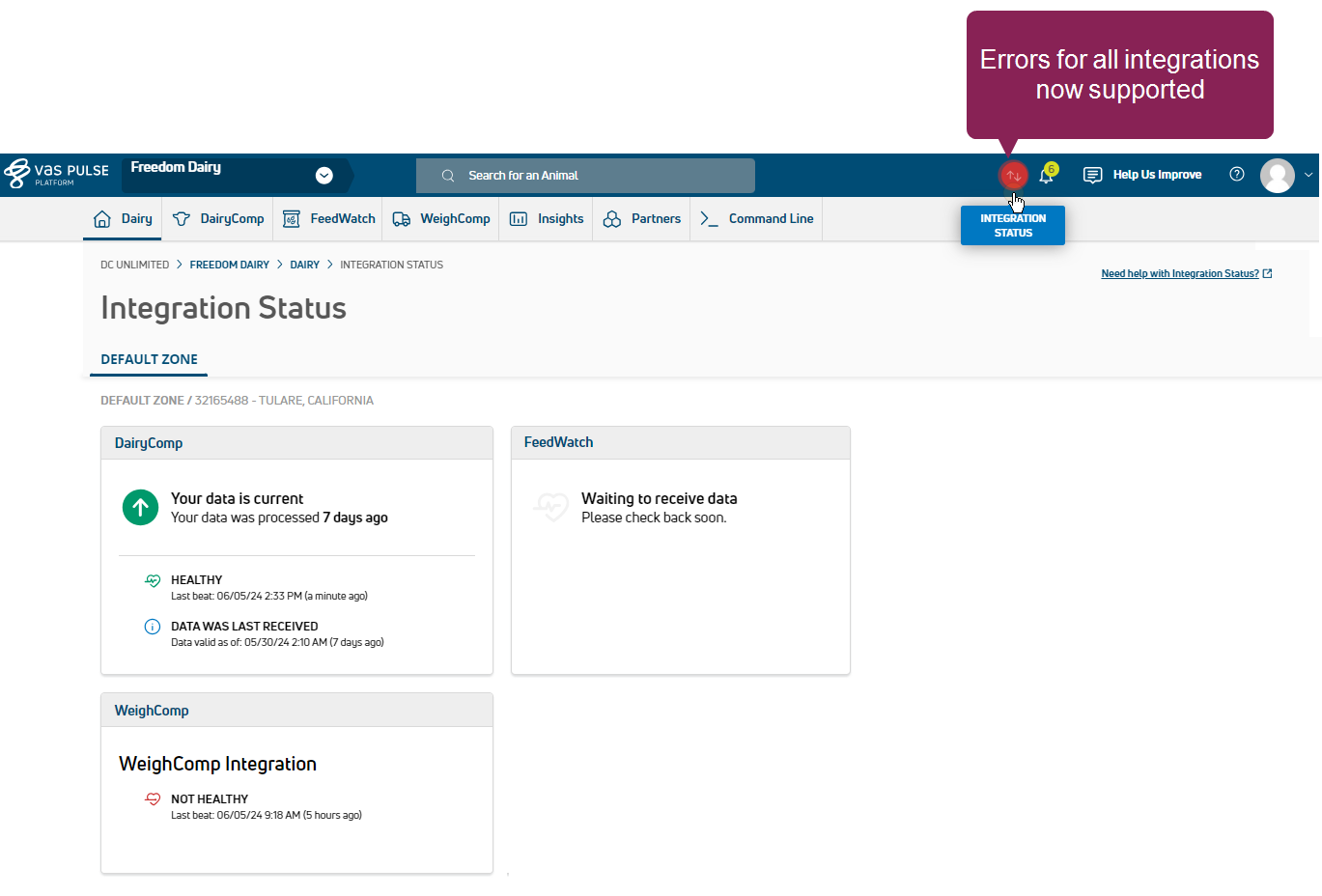The image size is (1322, 896).
Task: Click the info icon beside Data Was Last Received
Action: (x=152, y=627)
